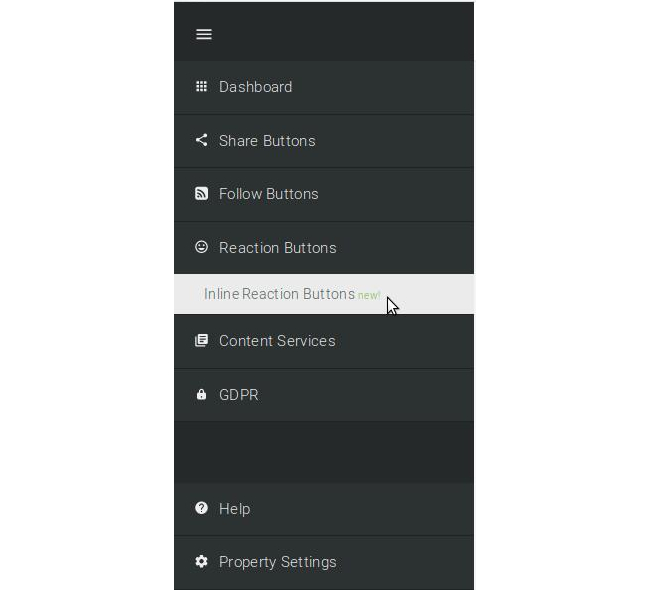The image size is (650, 590).
Task: Click the smiley face Reaction Buttons icon
Action: point(201,247)
